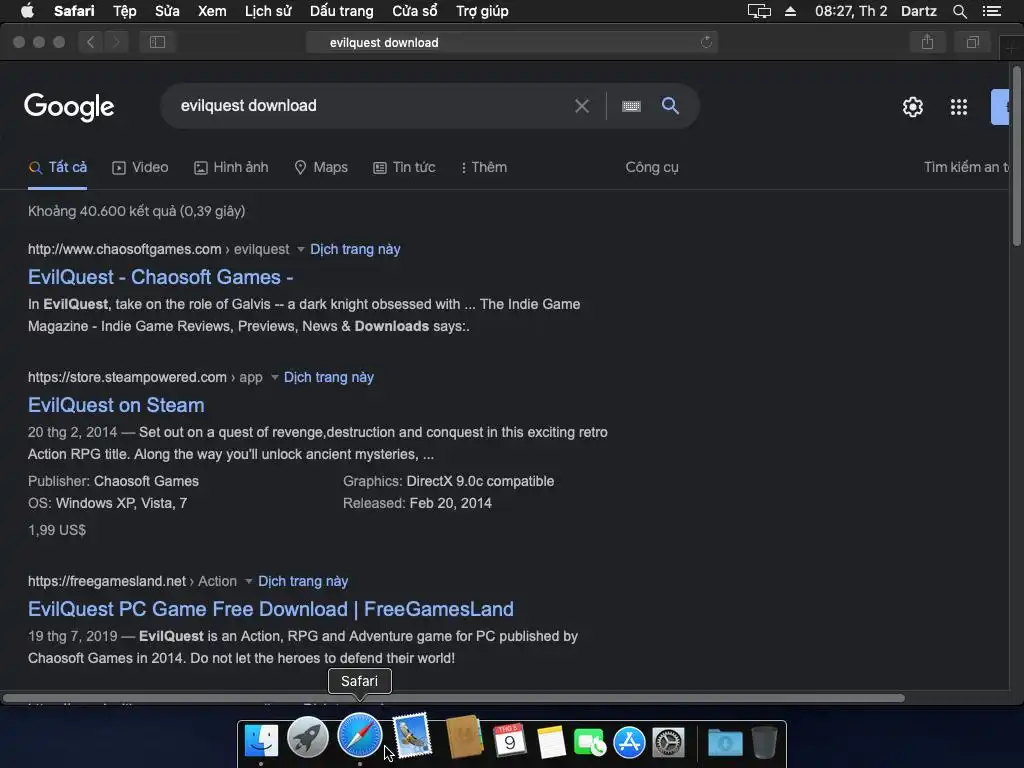The width and height of the screenshot is (1024, 768).
Task: Open EvilQuest - Chaosoft Games link
Action: coord(160,277)
